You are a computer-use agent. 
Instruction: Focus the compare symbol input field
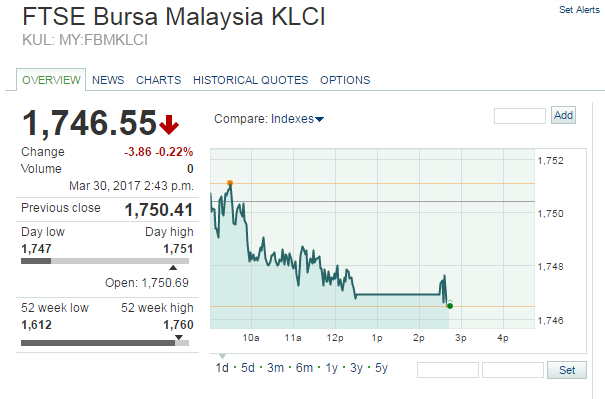click(x=520, y=116)
